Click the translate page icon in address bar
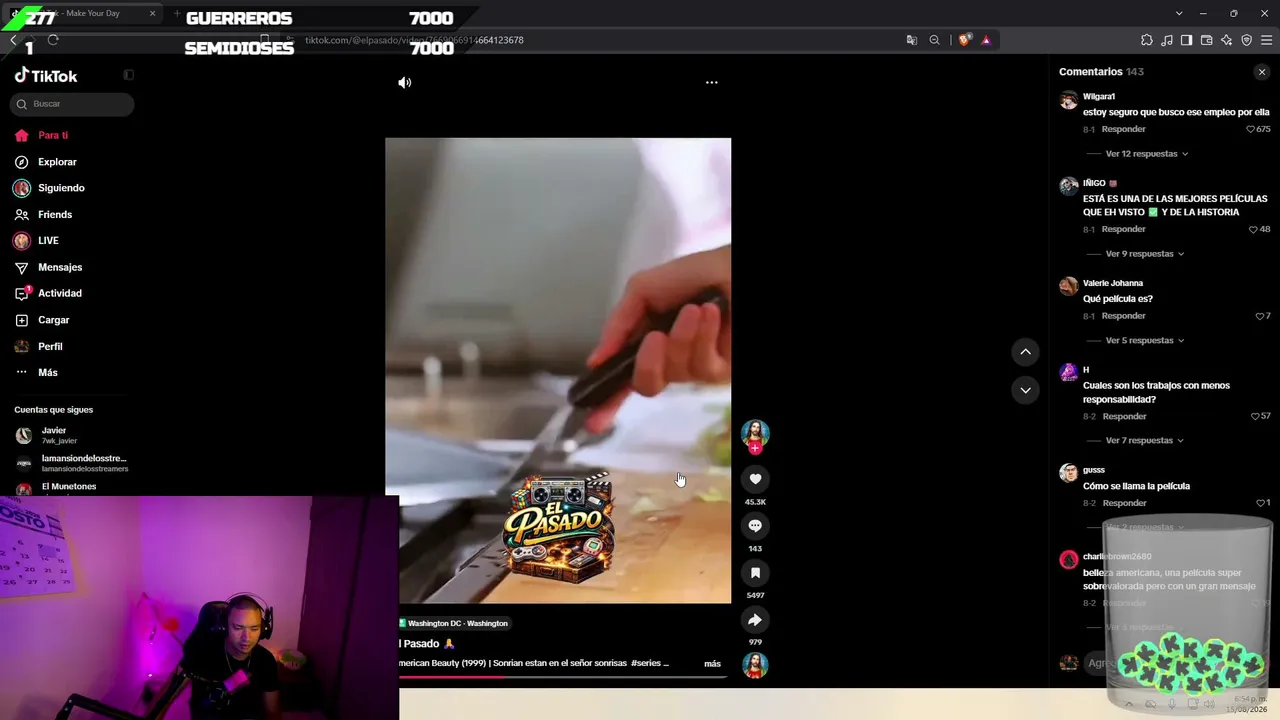 pyautogui.click(x=912, y=40)
